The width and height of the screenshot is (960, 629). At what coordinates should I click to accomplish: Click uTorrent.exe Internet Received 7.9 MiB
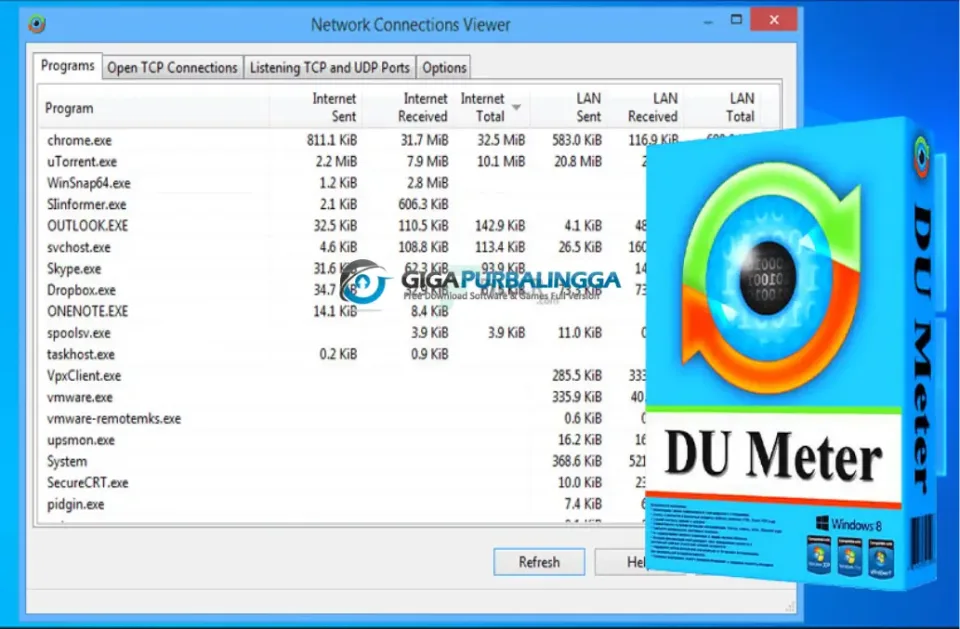pyautogui.click(x=427, y=162)
